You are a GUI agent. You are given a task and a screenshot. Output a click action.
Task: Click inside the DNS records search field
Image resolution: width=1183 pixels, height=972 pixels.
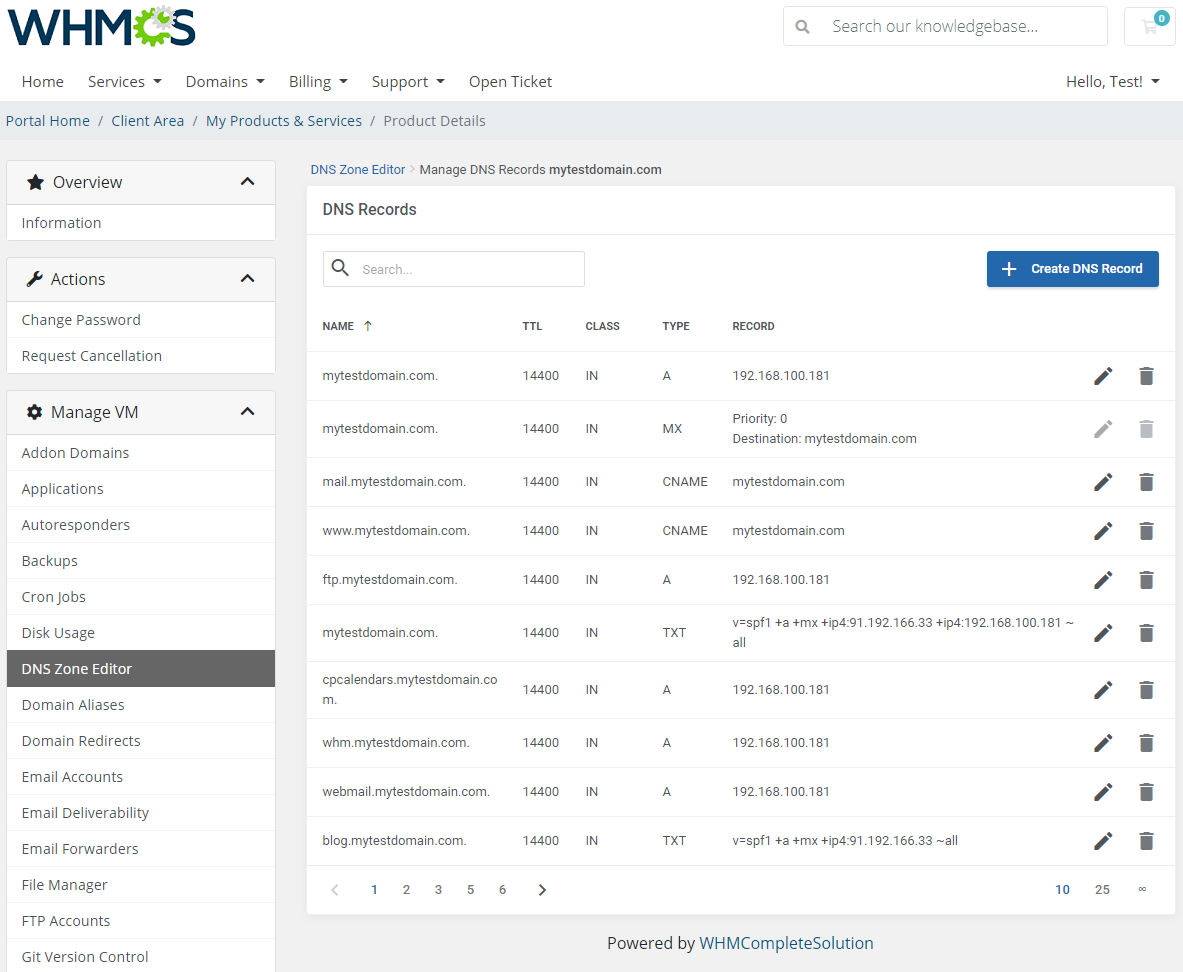click(x=460, y=268)
